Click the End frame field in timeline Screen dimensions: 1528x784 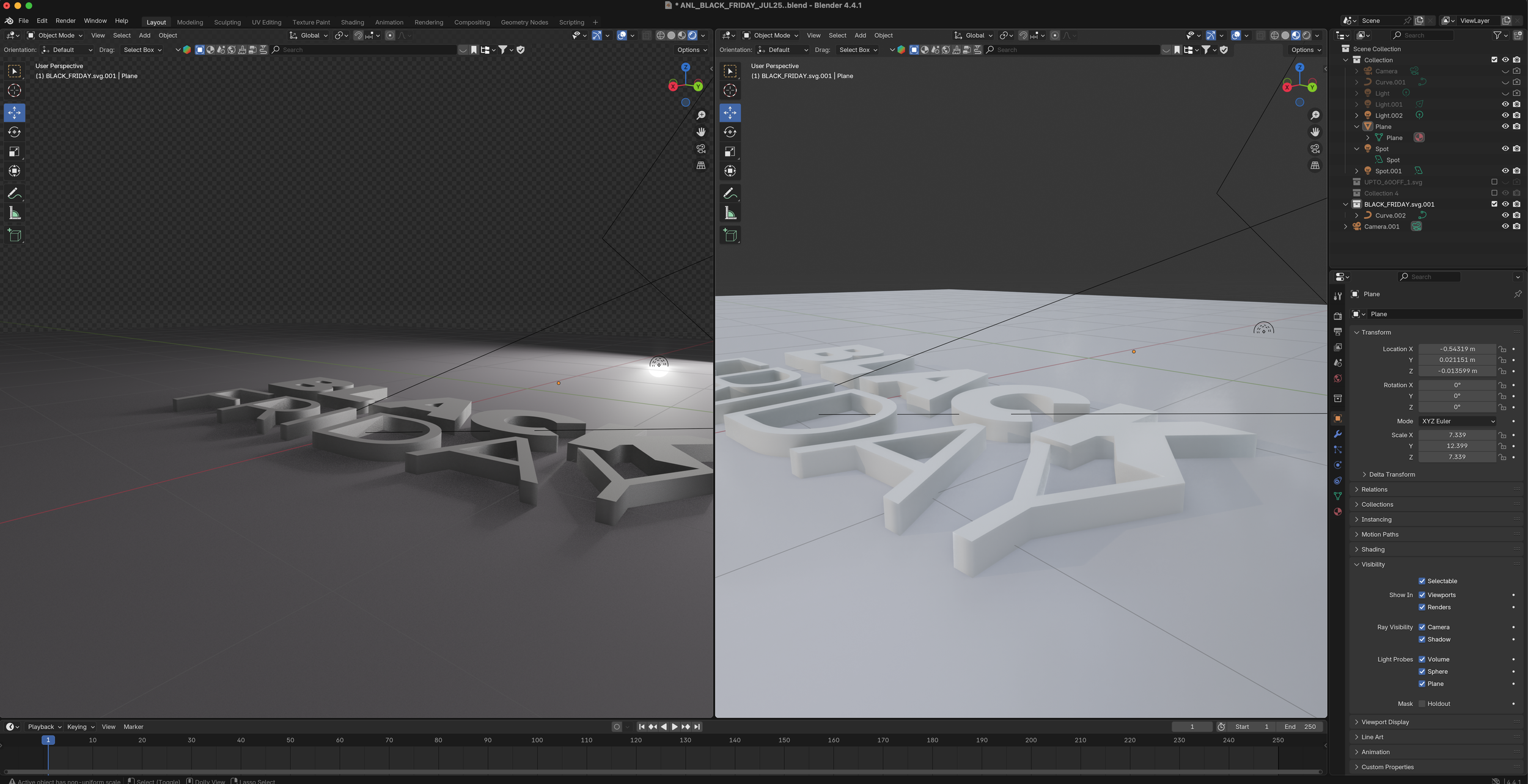(1300, 727)
